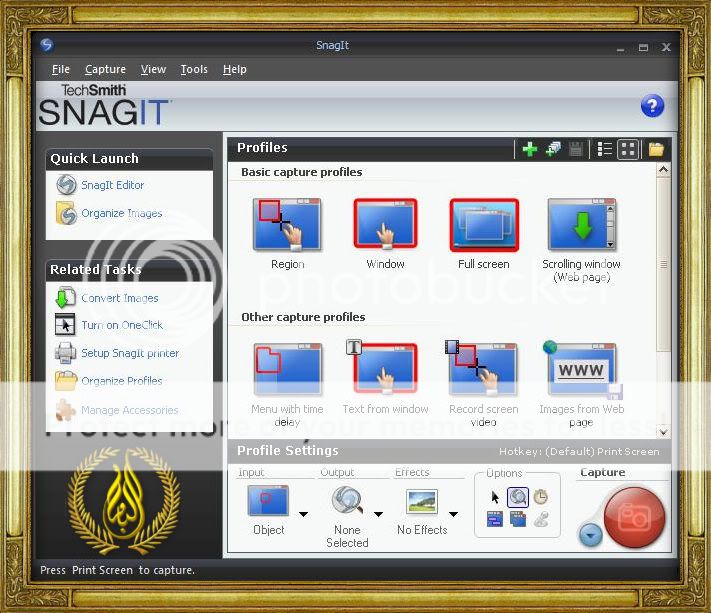The height and width of the screenshot is (613, 711).
Task: Click the SnagIt logo in the title bar
Action: pos(47,45)
